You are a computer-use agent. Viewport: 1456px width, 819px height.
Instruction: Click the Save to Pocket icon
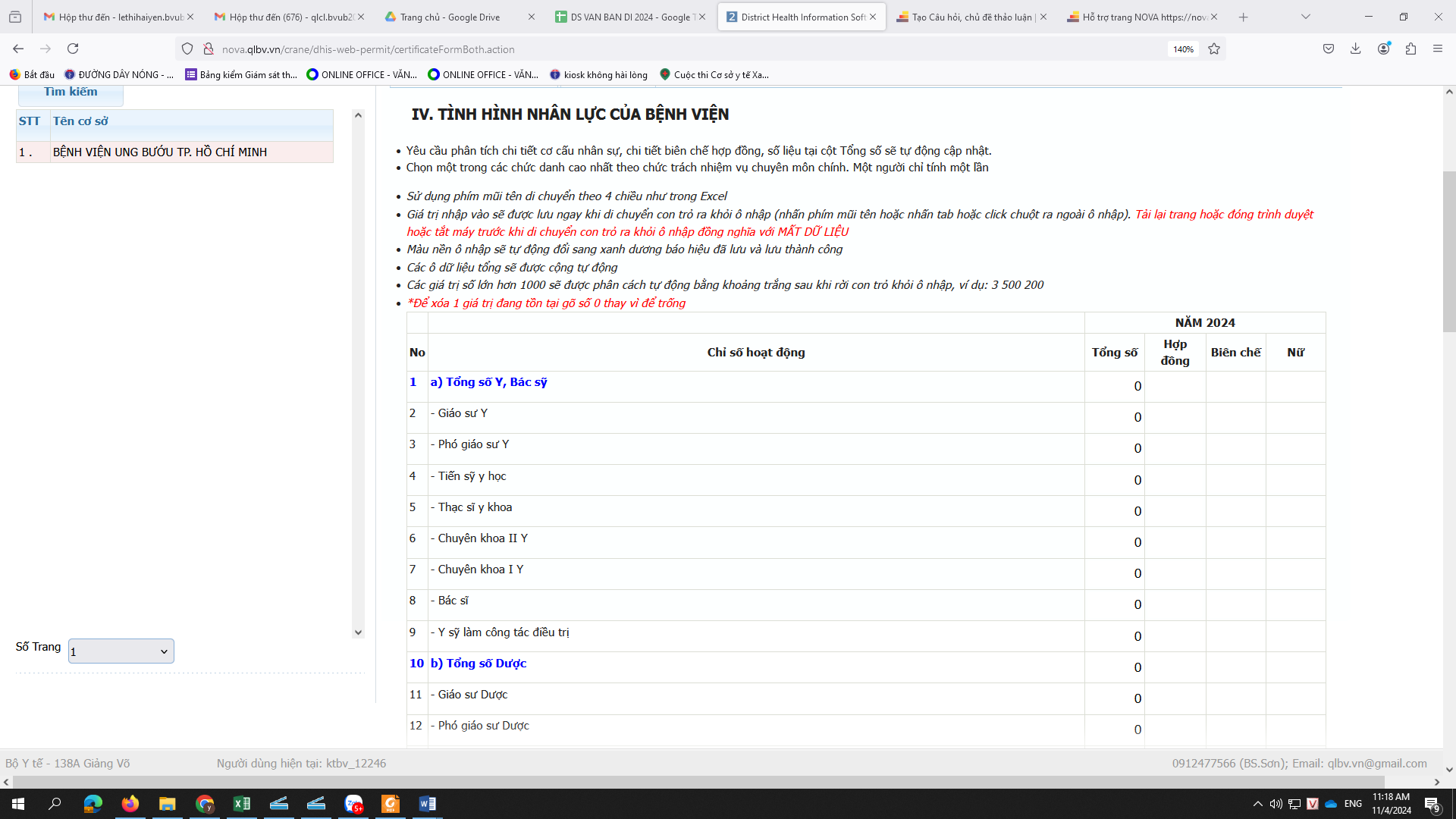coord(1329,49)
